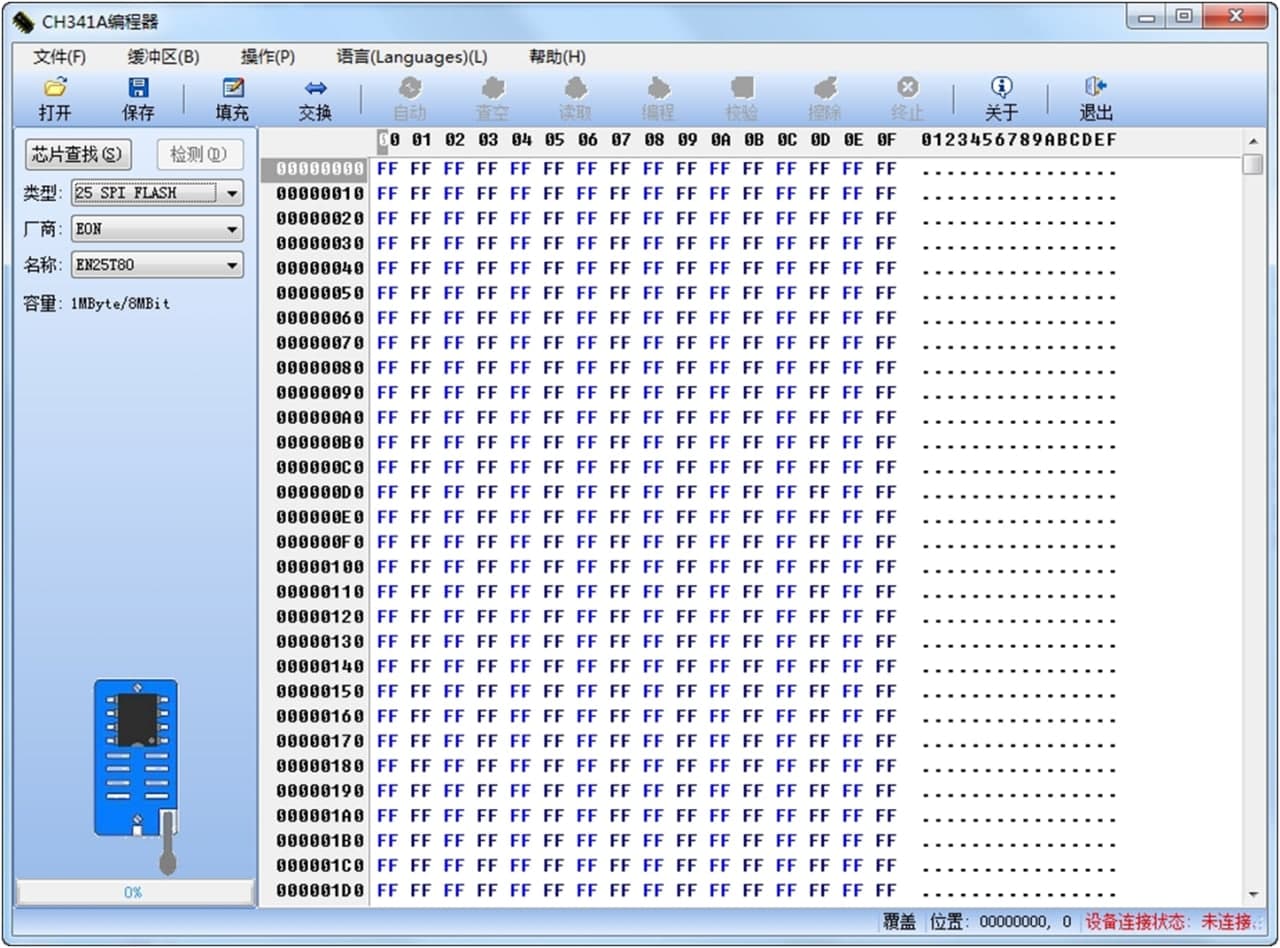The height and width of the screenshot is (948, 1280).
Task: Click the Open (打开) folder icon
Action: click(x=55, y=87)
